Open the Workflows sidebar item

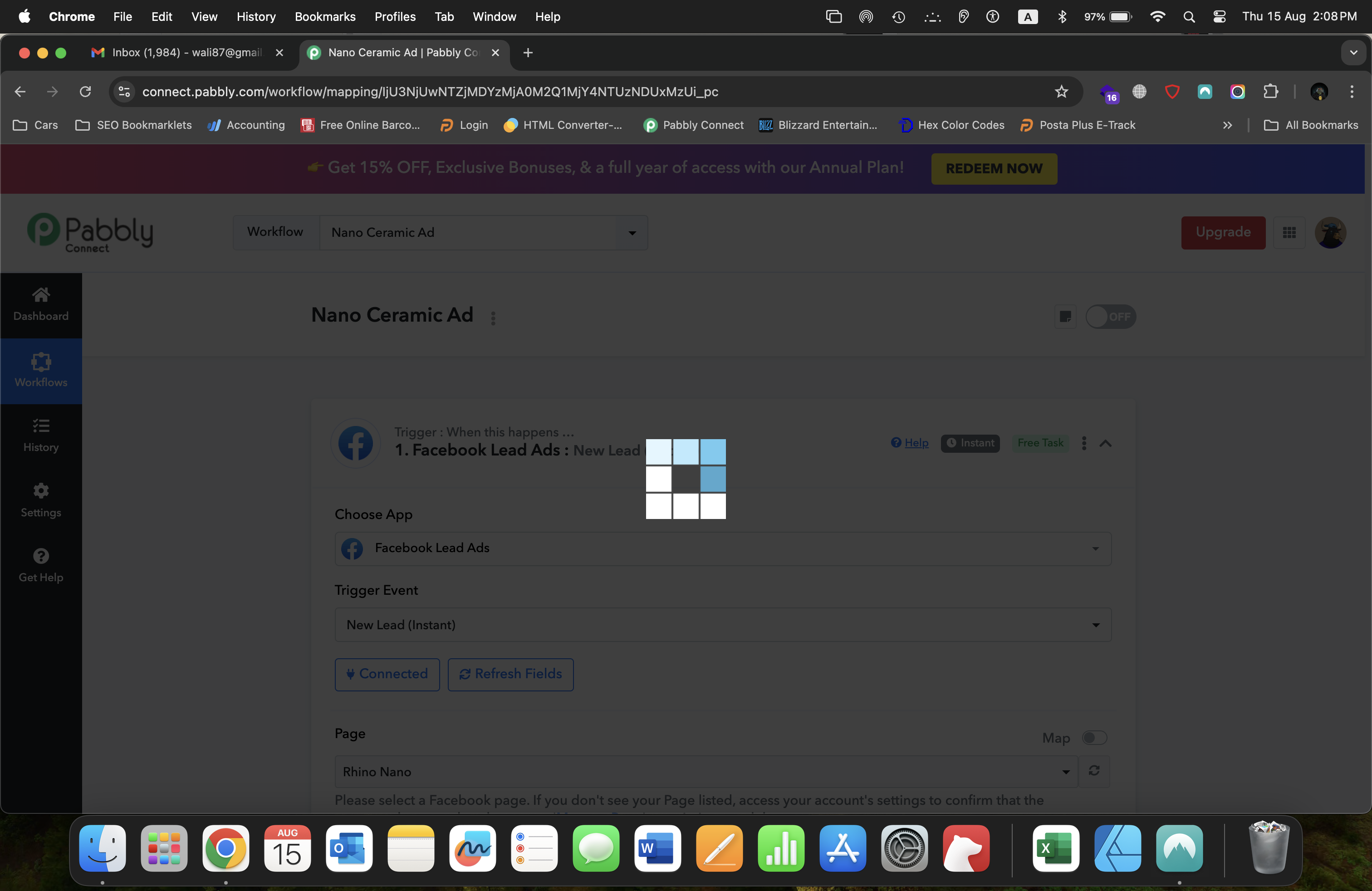coord(41,371)
